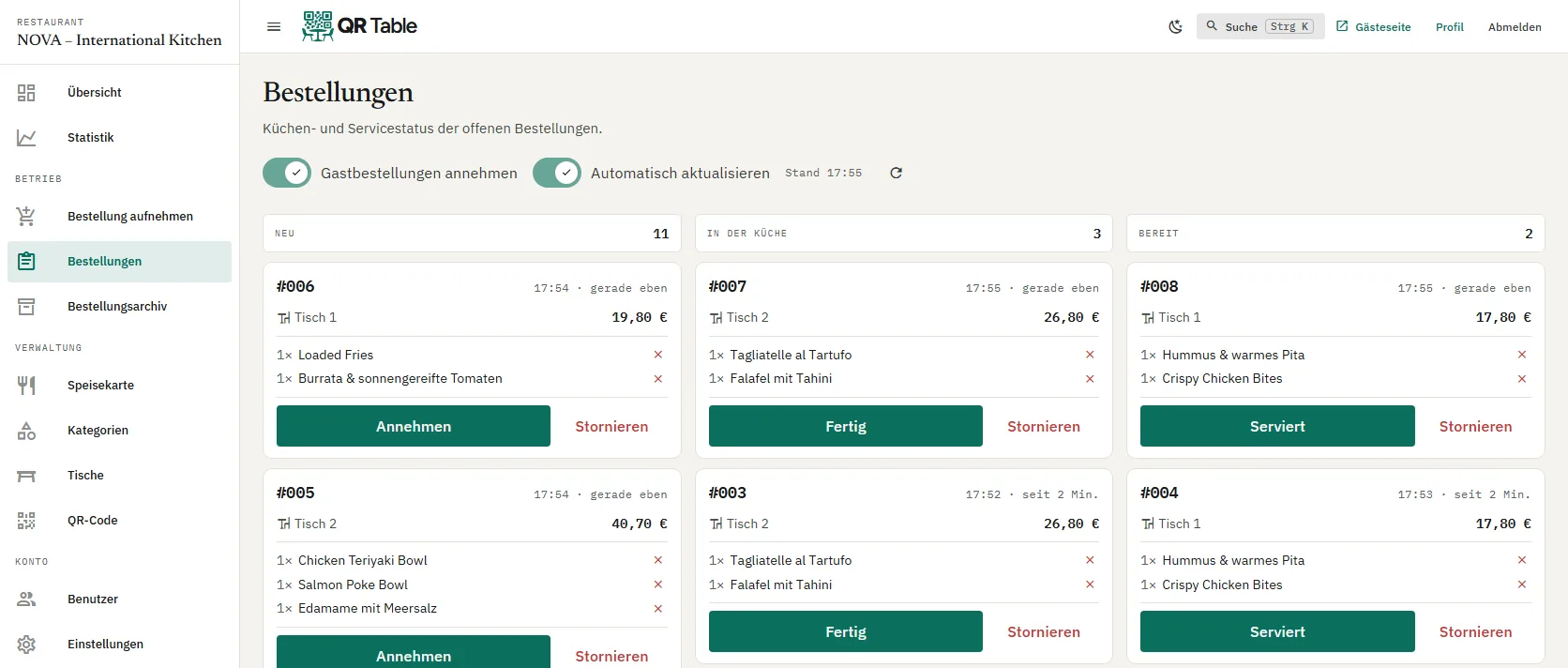Image resolution: width=1568 pixels, height=668 pixels.
Task: Accept order #005 with Annehmen
Action: tap(414, 652)
